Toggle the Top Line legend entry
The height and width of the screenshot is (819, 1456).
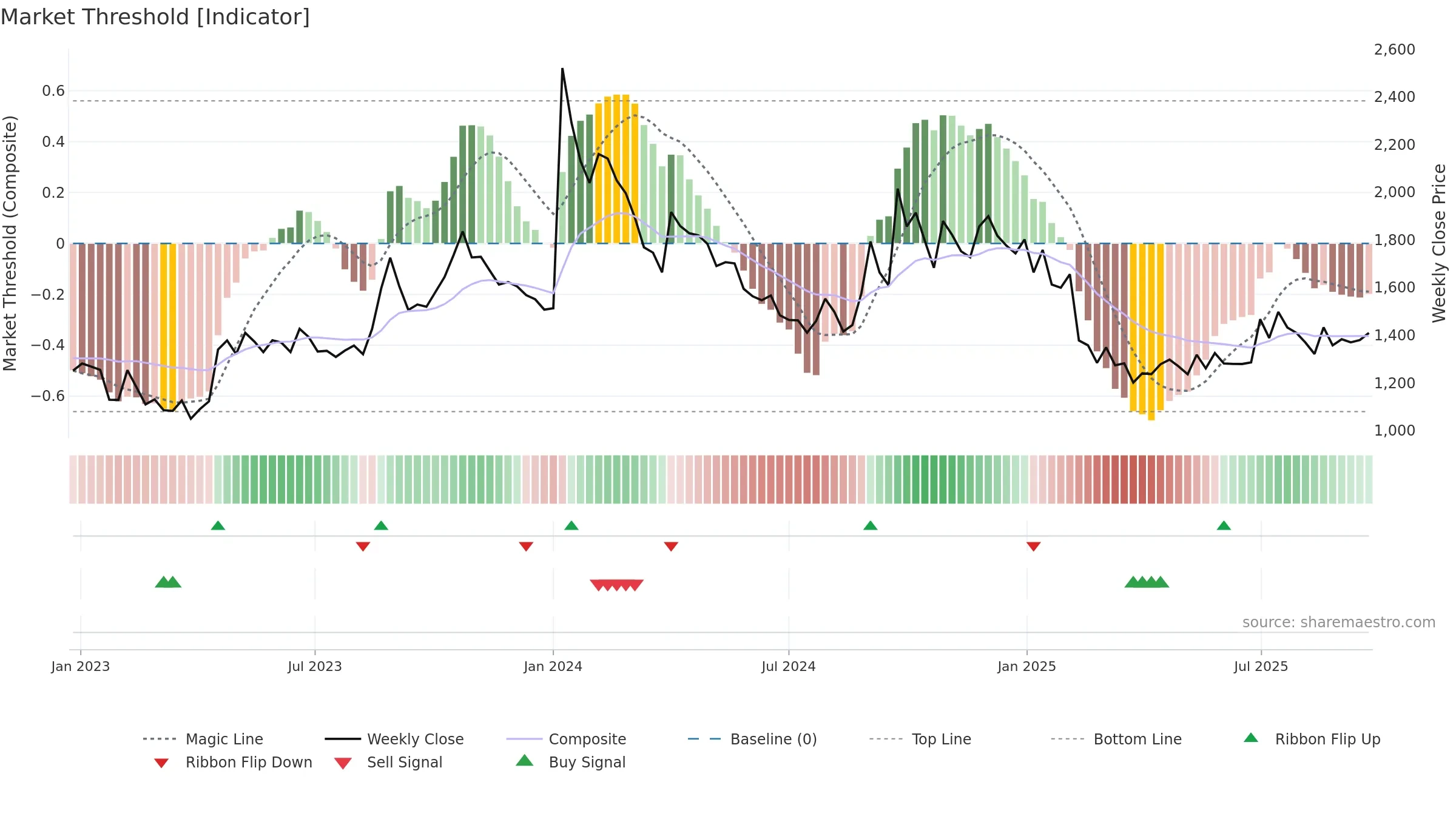[920, 739]
